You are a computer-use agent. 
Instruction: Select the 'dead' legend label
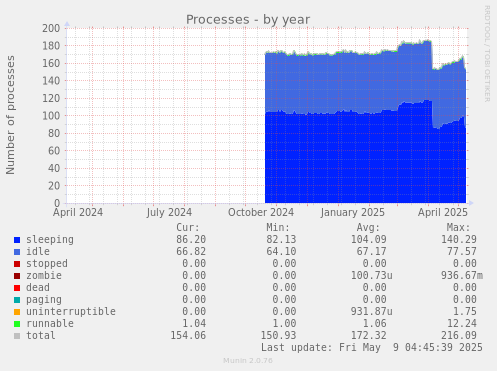38,287
